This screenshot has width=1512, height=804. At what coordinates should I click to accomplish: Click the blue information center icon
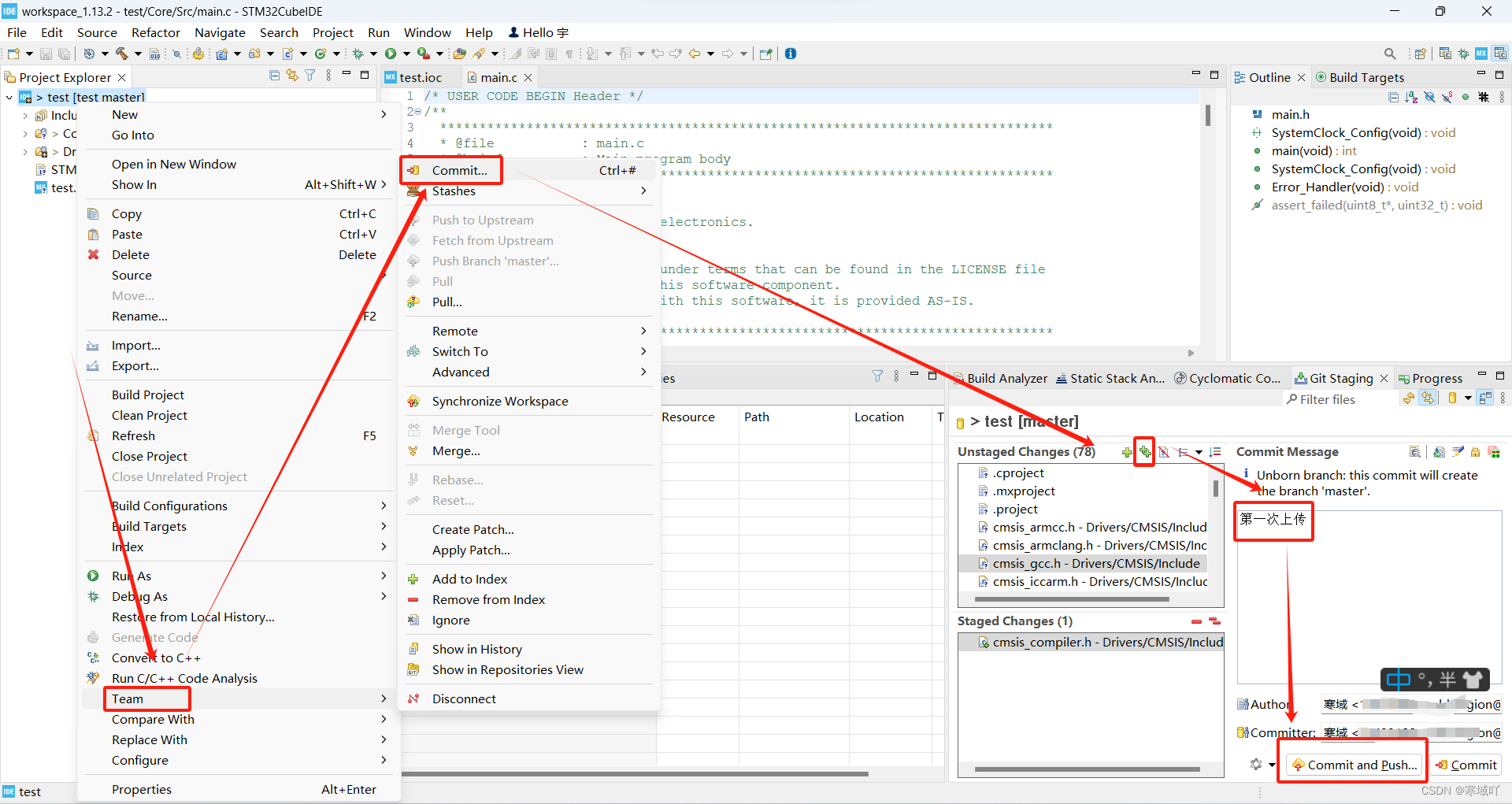791,54
